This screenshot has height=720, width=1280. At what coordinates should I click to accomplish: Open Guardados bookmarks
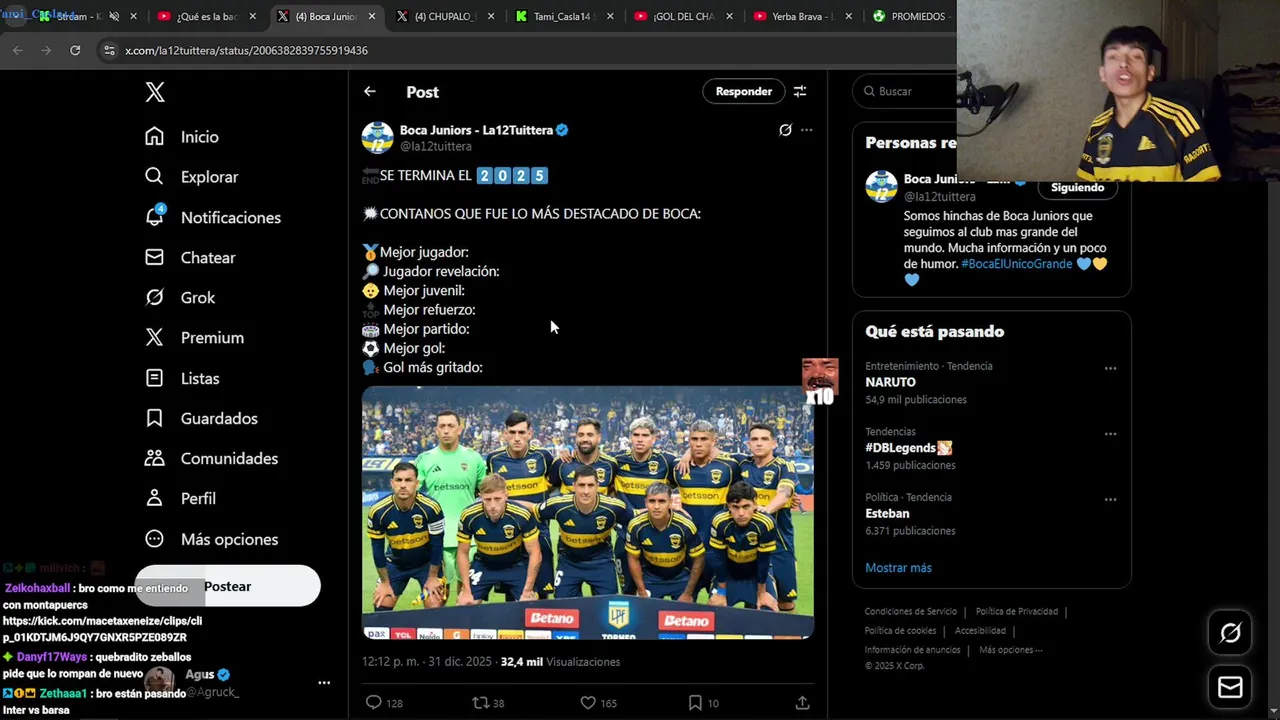pyautogui.click(x=201, y=418)
